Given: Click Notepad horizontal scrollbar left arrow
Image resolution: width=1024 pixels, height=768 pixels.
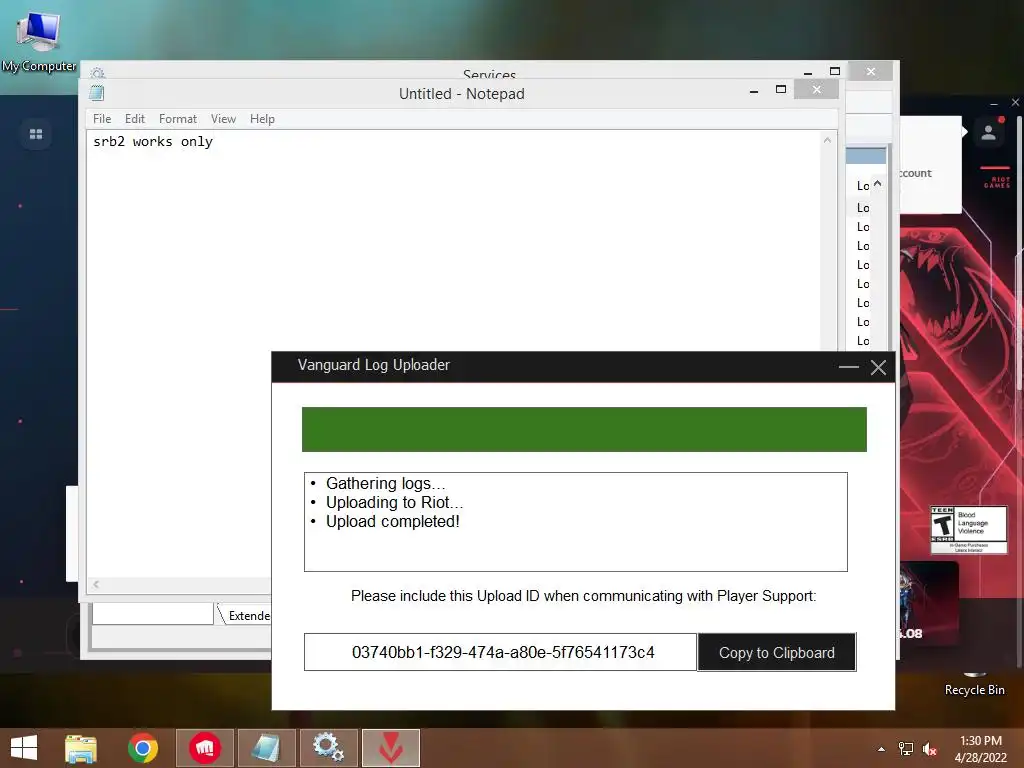Looking at the screenshot, I should [96, 584].
